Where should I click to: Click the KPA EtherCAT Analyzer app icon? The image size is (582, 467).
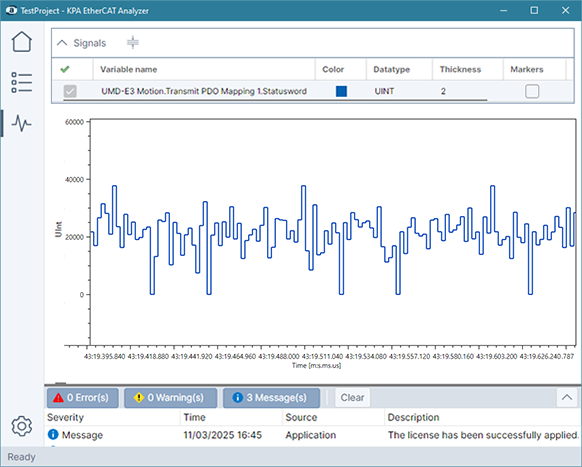click(12, 10)
